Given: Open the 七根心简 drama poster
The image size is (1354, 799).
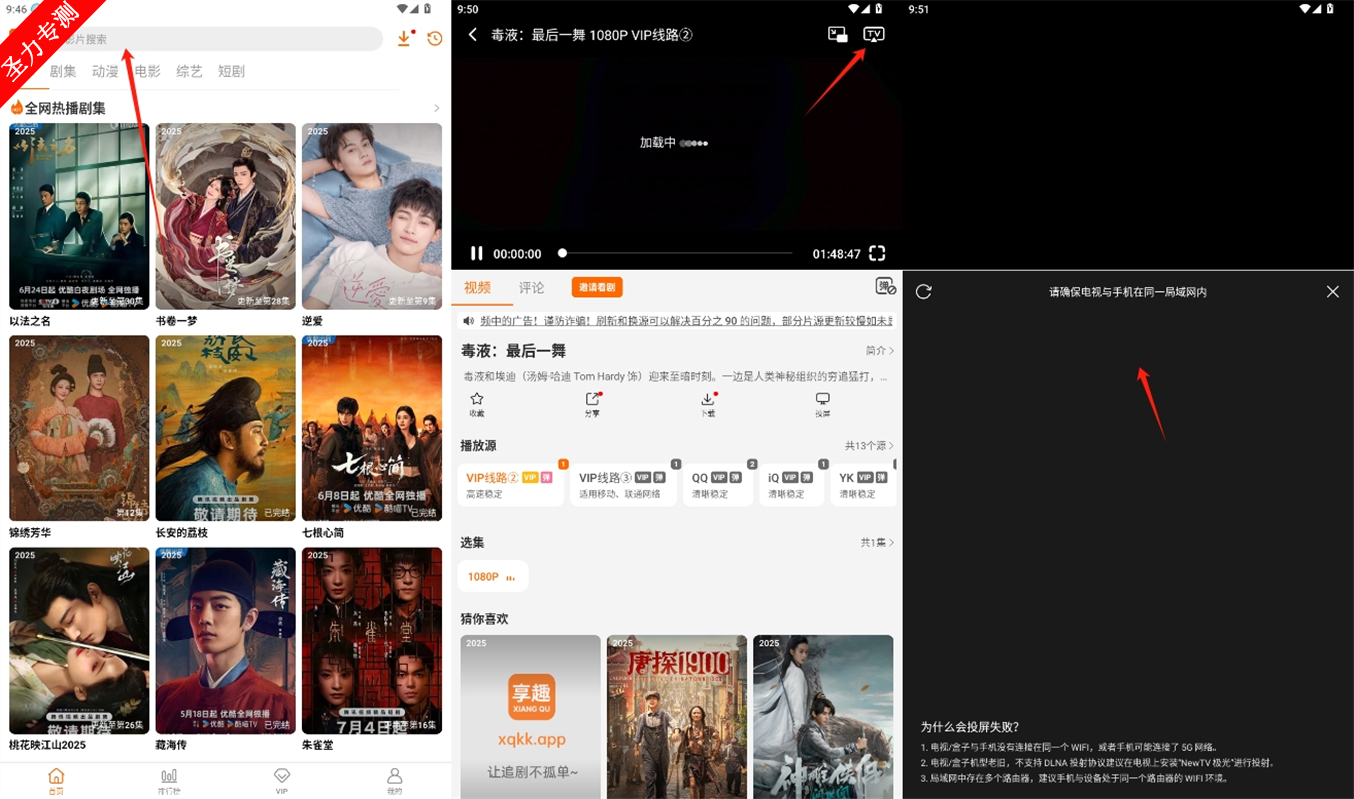Looking at the screenshot, I should tap(372, 428).
